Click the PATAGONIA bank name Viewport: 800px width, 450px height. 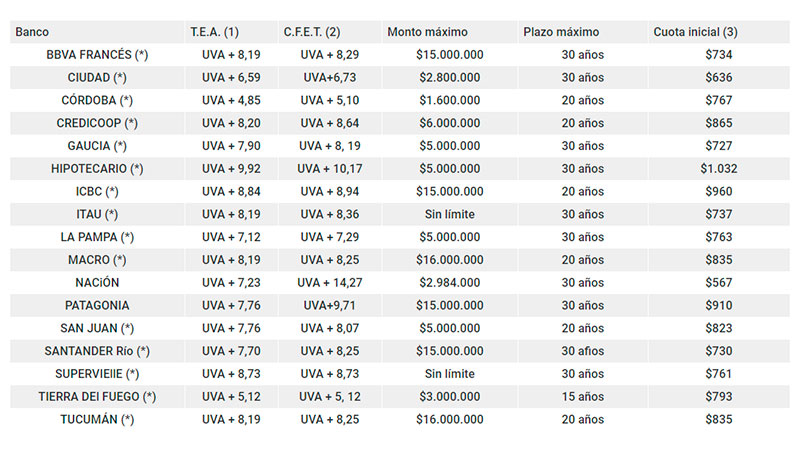(97, 306)
